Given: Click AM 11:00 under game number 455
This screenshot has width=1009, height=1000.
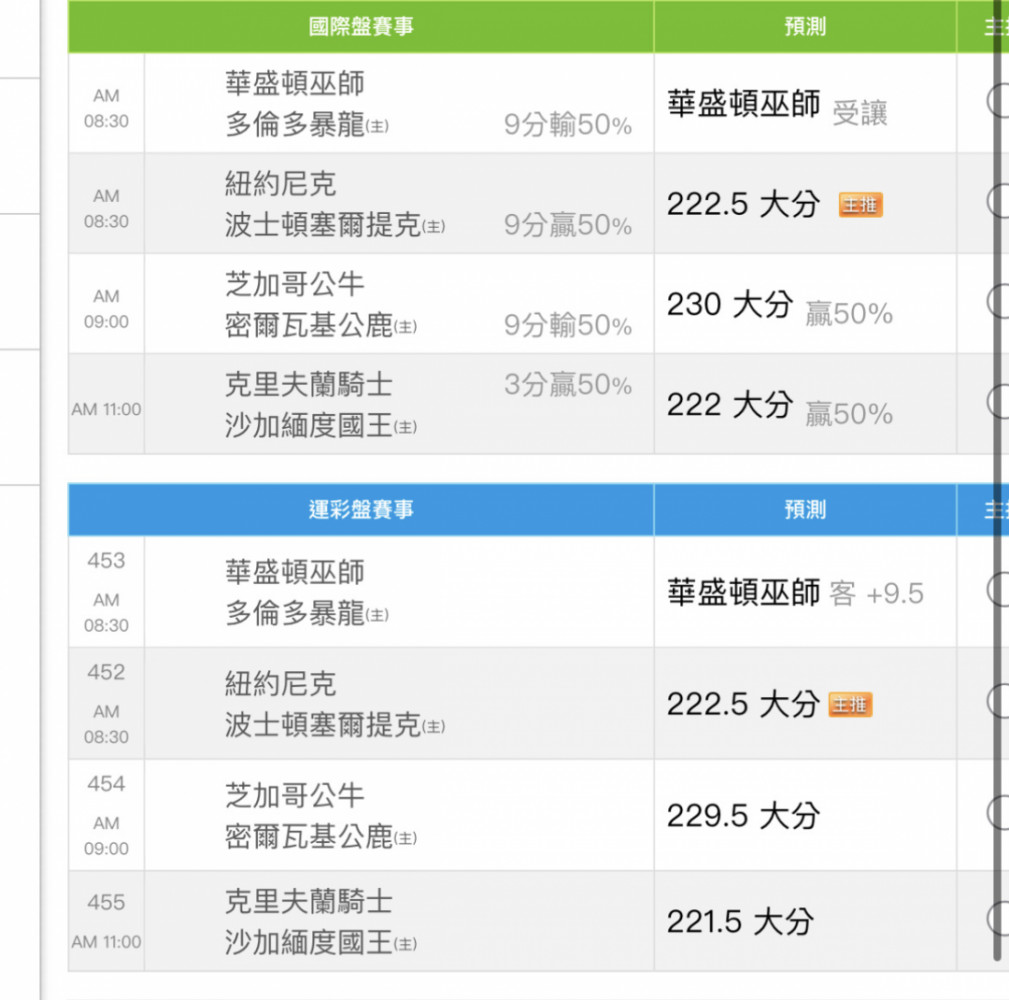Looking at the screenshot, I should [x=106, y=942].
